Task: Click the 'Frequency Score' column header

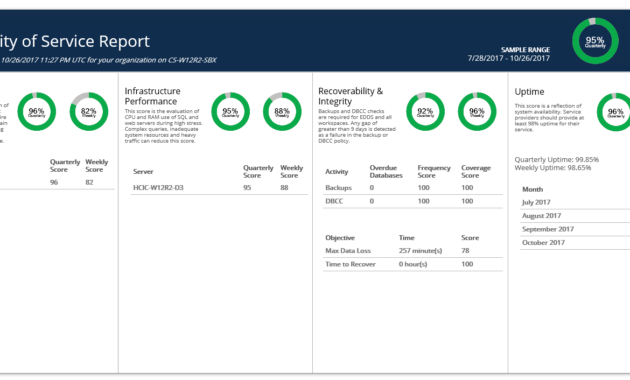Action: [x=434, y=172]
